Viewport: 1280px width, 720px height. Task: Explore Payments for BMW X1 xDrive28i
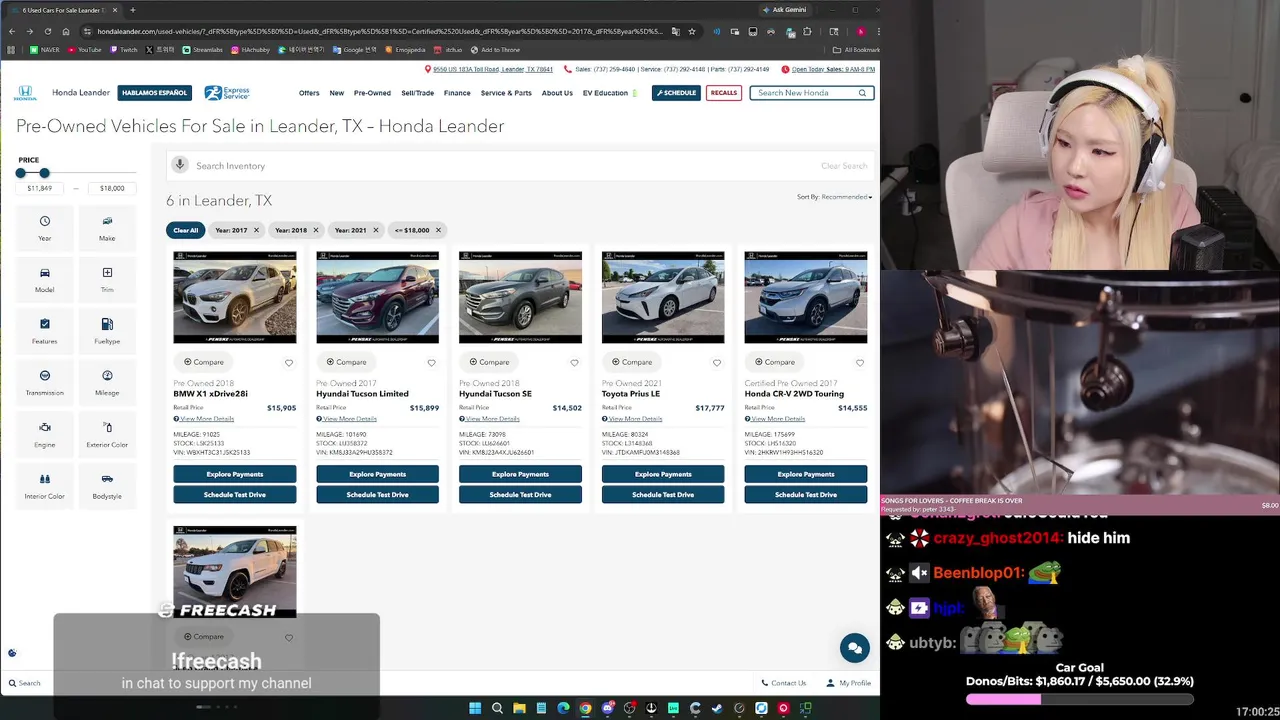click(x=235, y=474)
